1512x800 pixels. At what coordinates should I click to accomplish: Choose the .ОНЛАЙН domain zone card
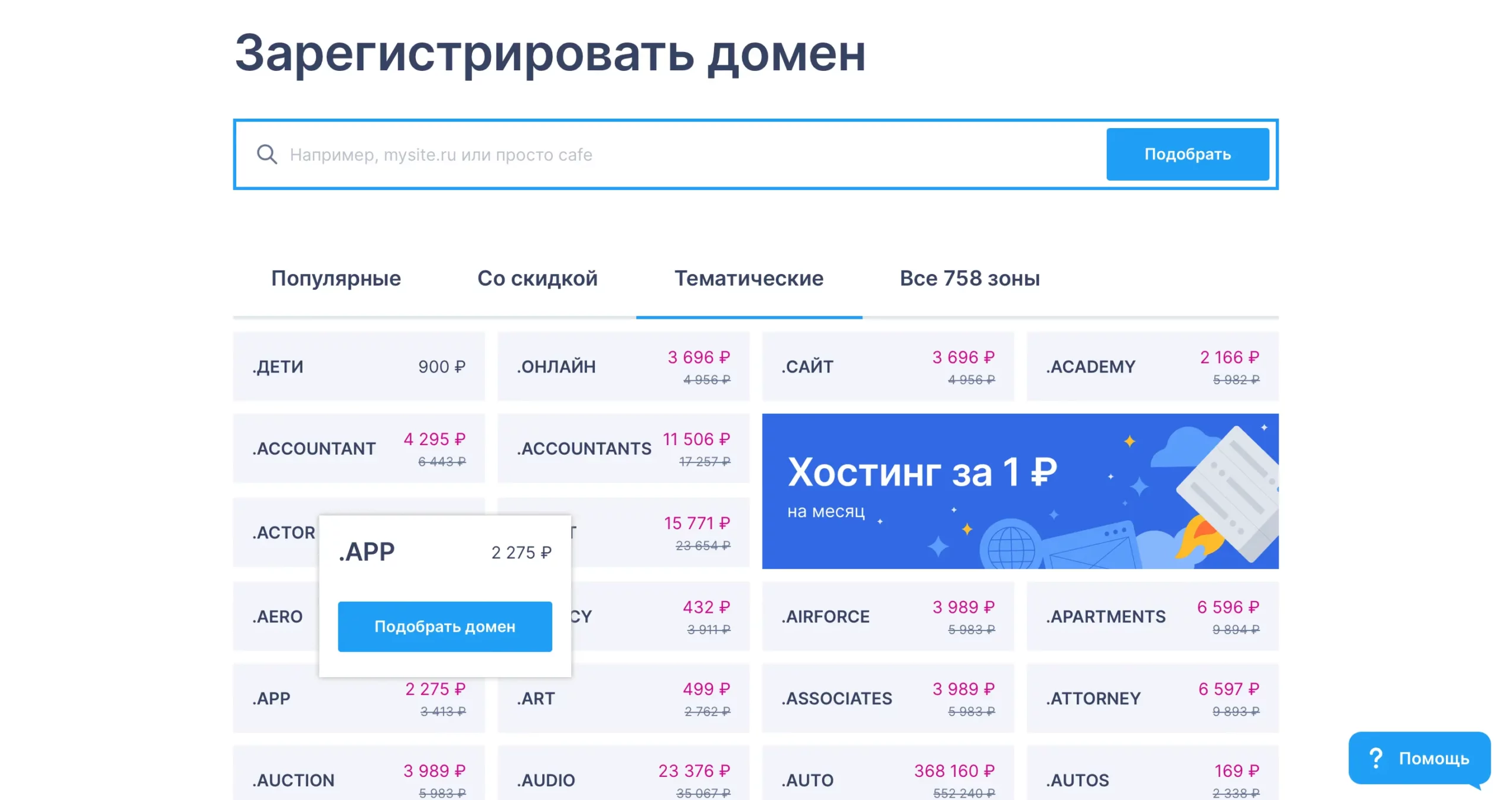click(623, 366)
